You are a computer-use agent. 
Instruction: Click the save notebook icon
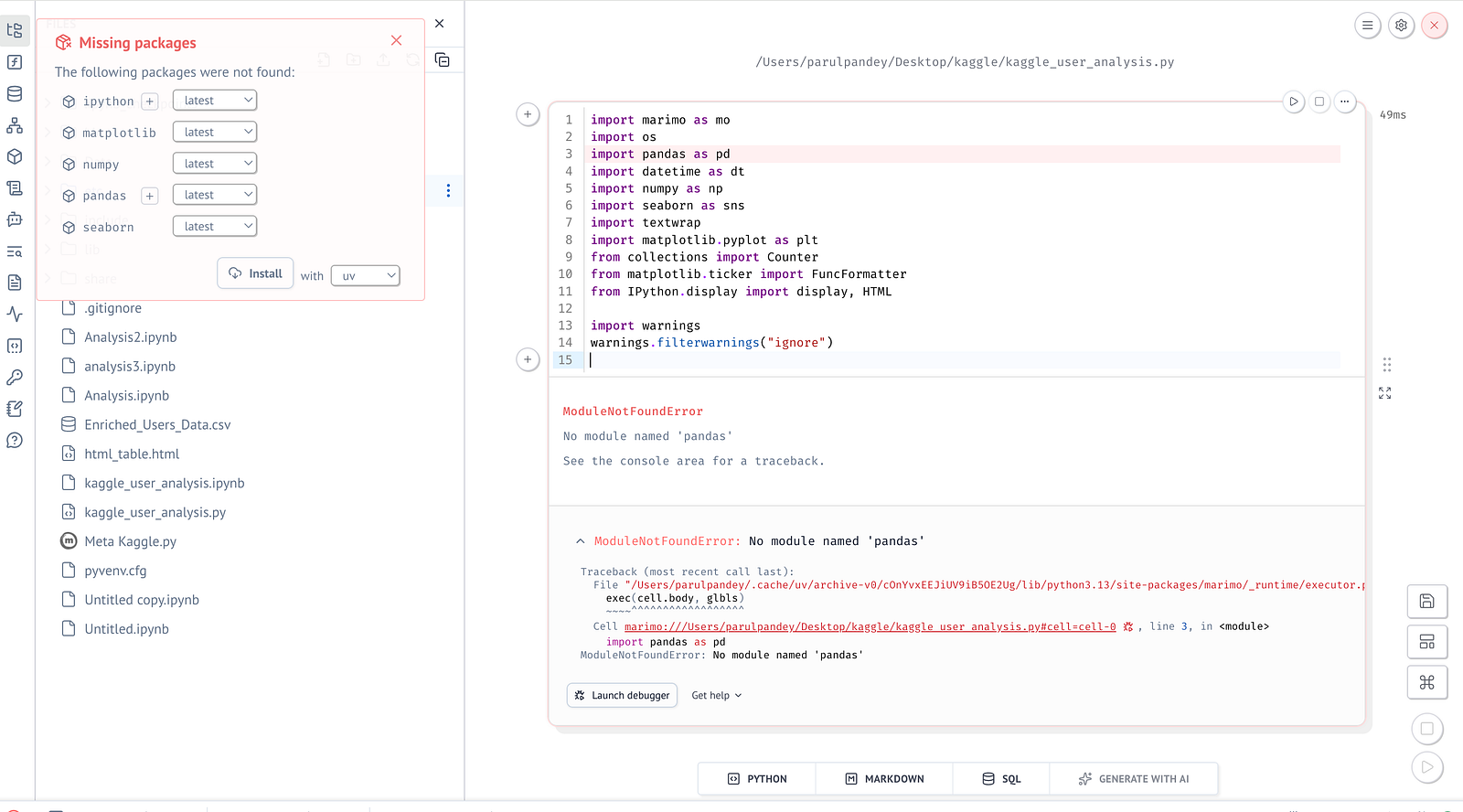(1426, 601)
